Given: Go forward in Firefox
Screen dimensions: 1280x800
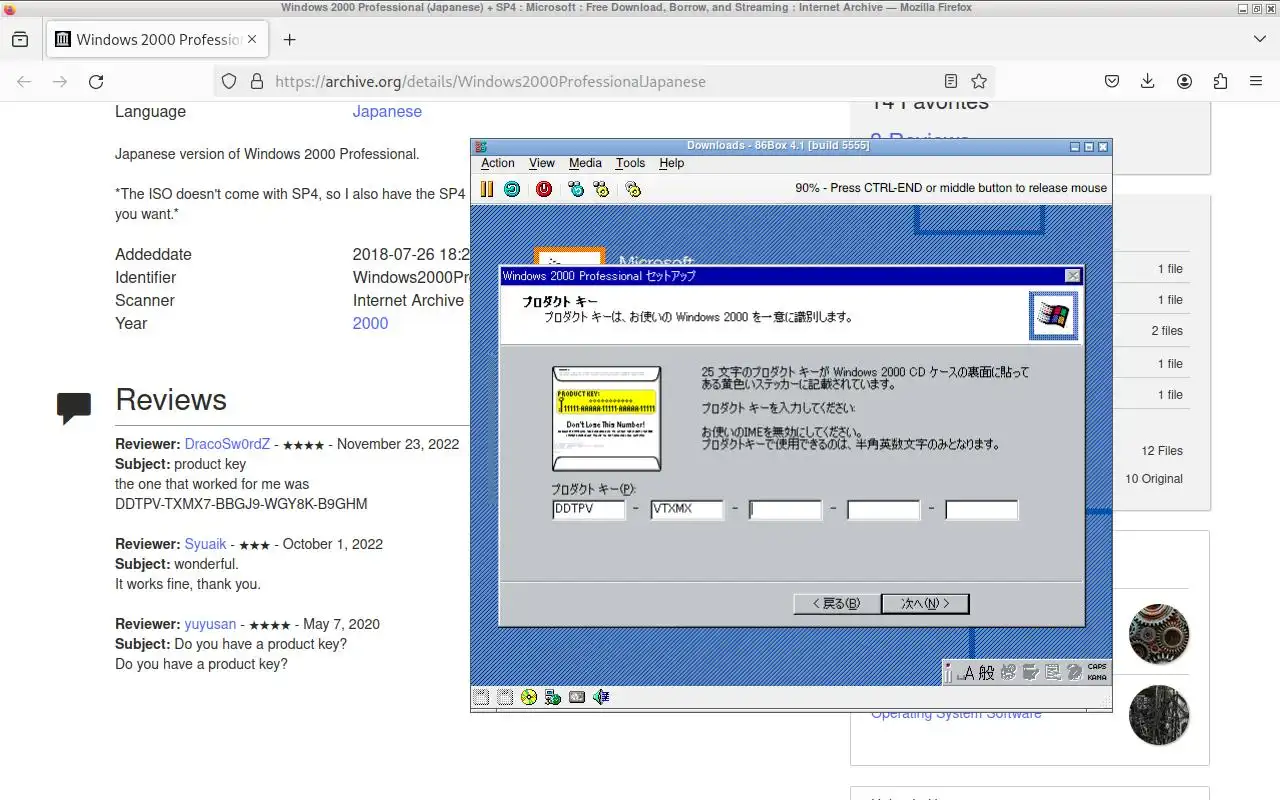Looking at the screenshot, I should tap(60, 82).
